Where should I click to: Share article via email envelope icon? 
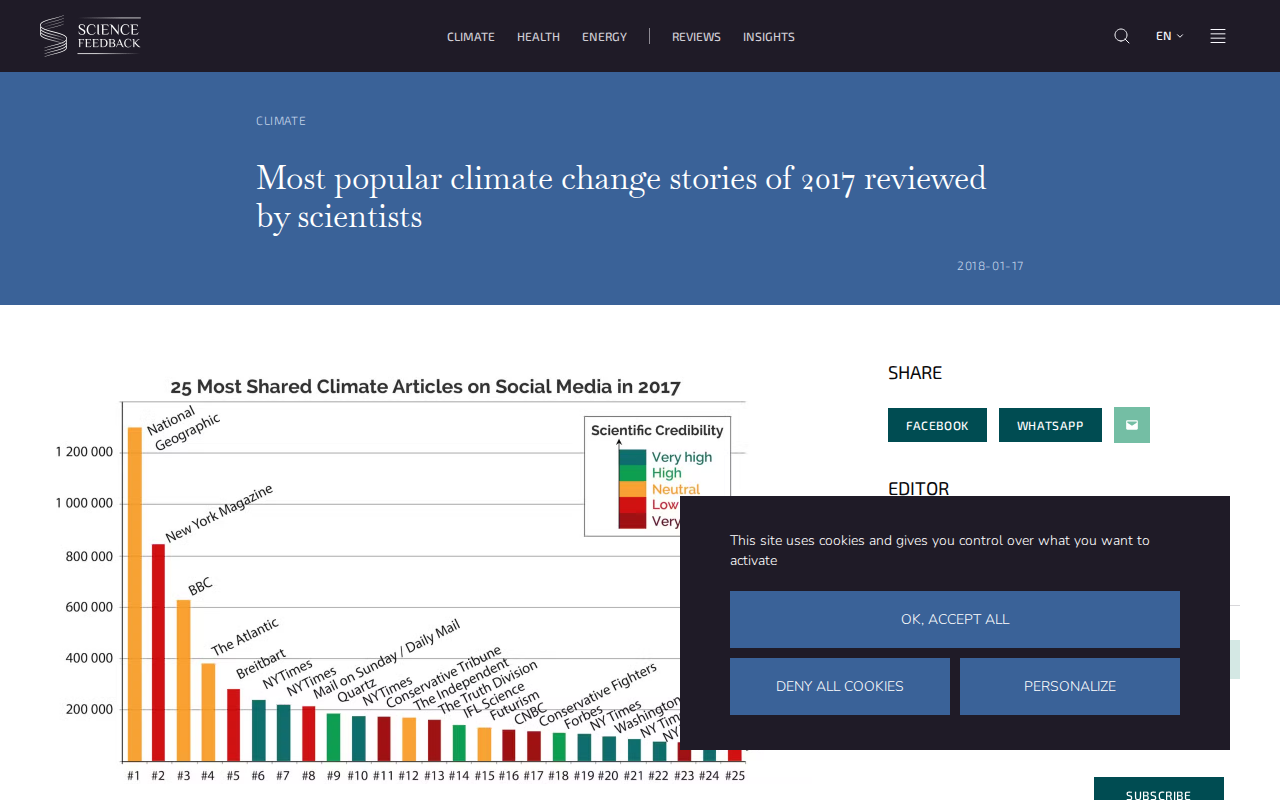click(x=1132, y=425)
